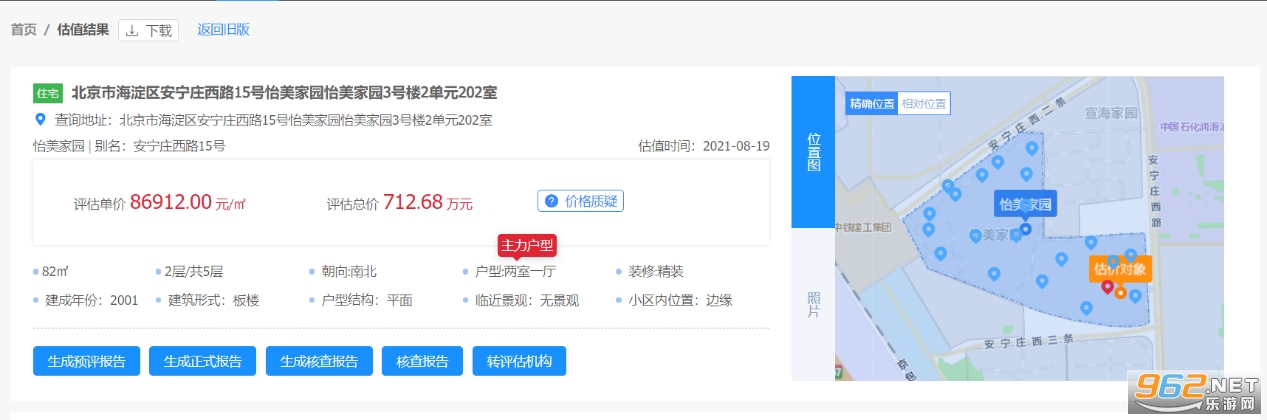This screenshot has height=420, width=1267.
Task: Follow the 返回旧版 link
Action: click(x=223, y=29)
